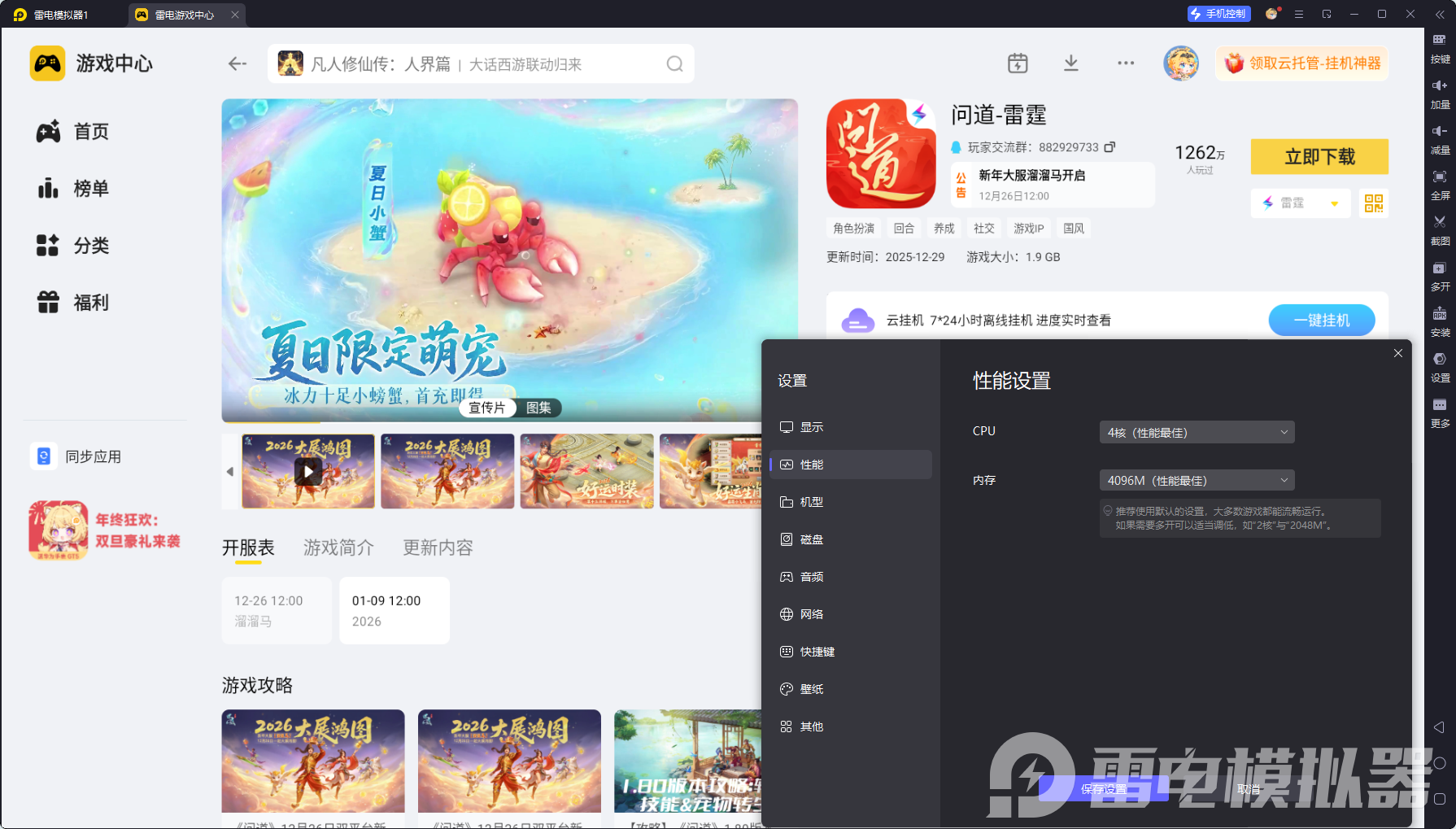
Task: Select 快捷键 in settings menu
Action: (851, 652)
